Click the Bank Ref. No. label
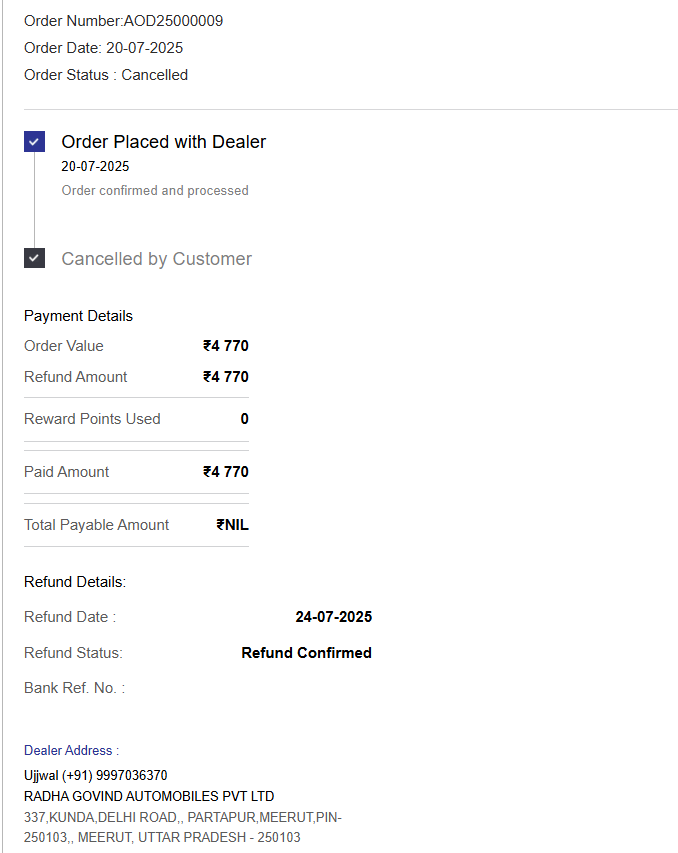This screenshot has height=853, width=678. [x=75, y=688]
